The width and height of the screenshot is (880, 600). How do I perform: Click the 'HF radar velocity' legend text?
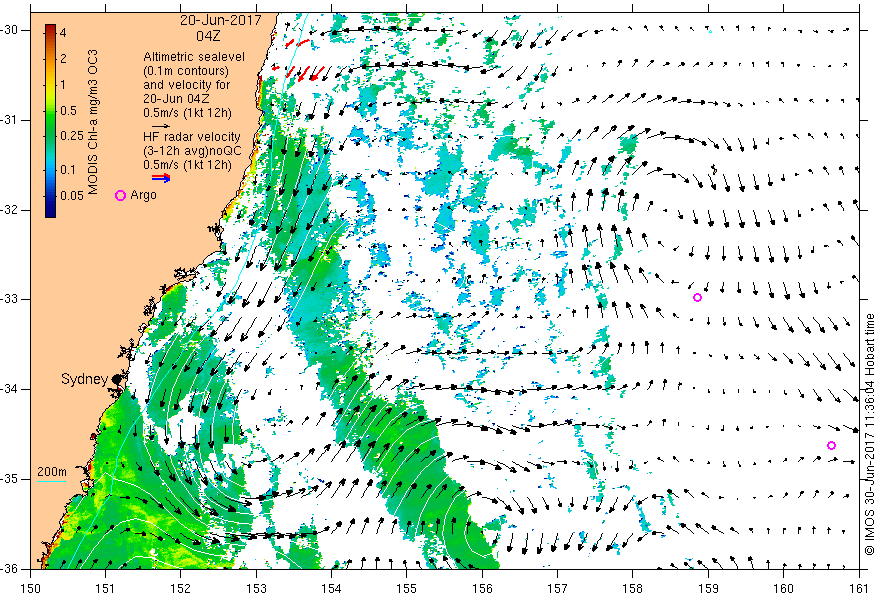point(192,137)
